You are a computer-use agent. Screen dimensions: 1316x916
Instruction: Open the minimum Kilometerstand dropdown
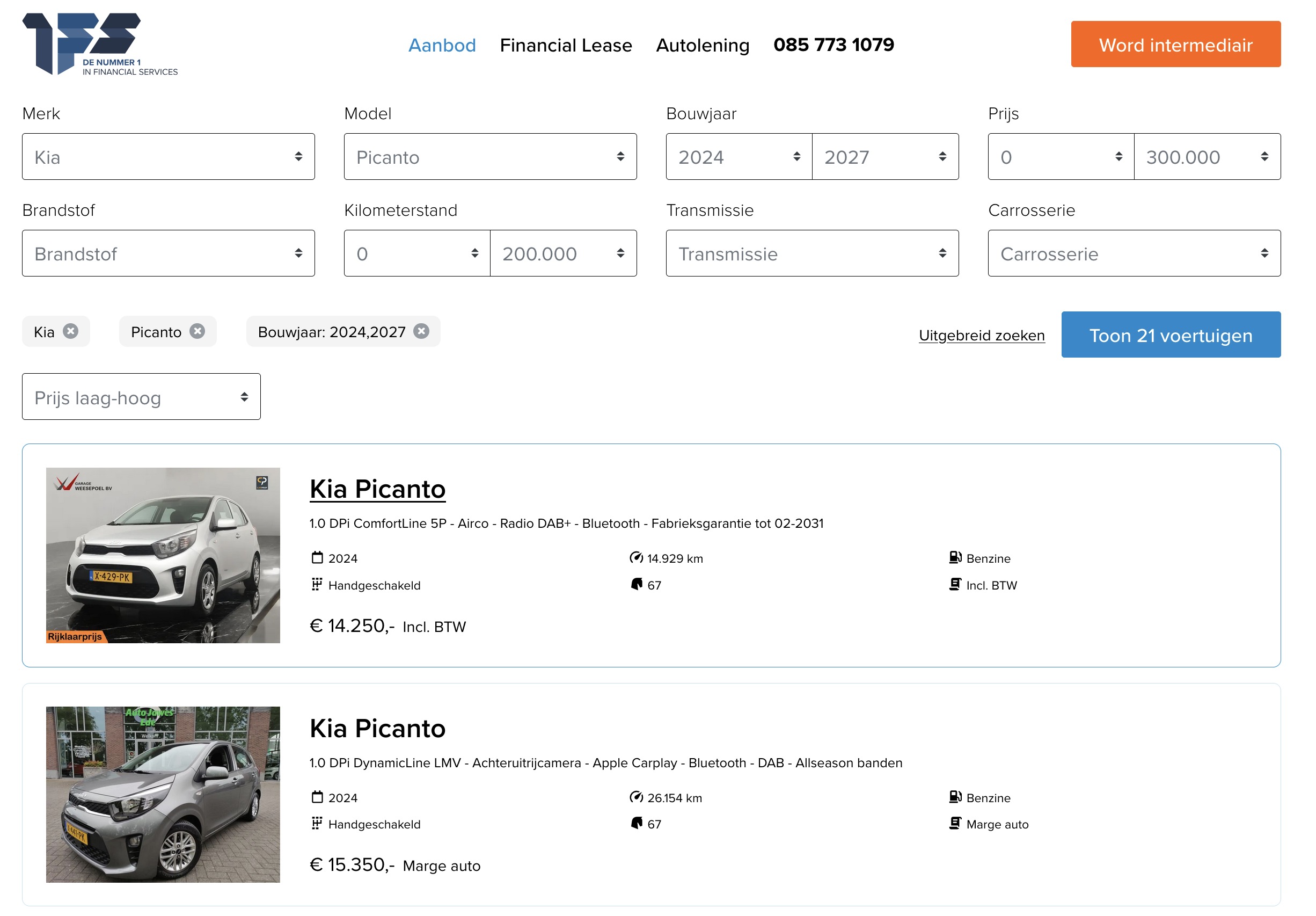[x=417, y=253]
